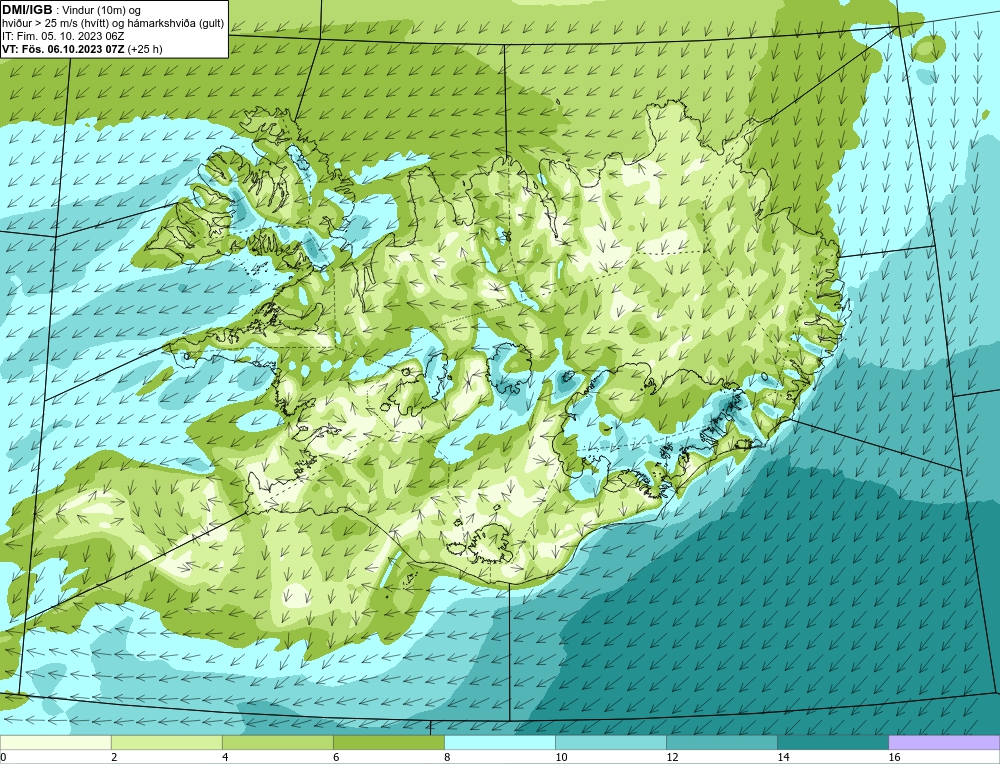Click legend label '8'

[447, 757]
